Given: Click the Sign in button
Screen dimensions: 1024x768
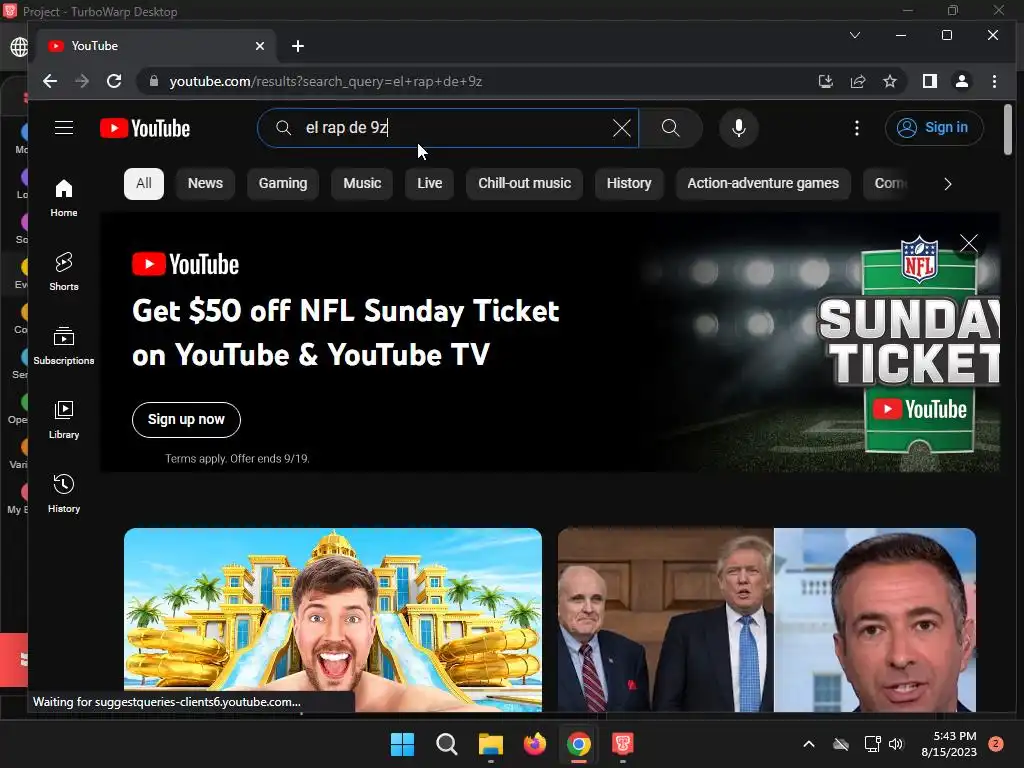Looking at the screenshot, I should pos(934,127).
